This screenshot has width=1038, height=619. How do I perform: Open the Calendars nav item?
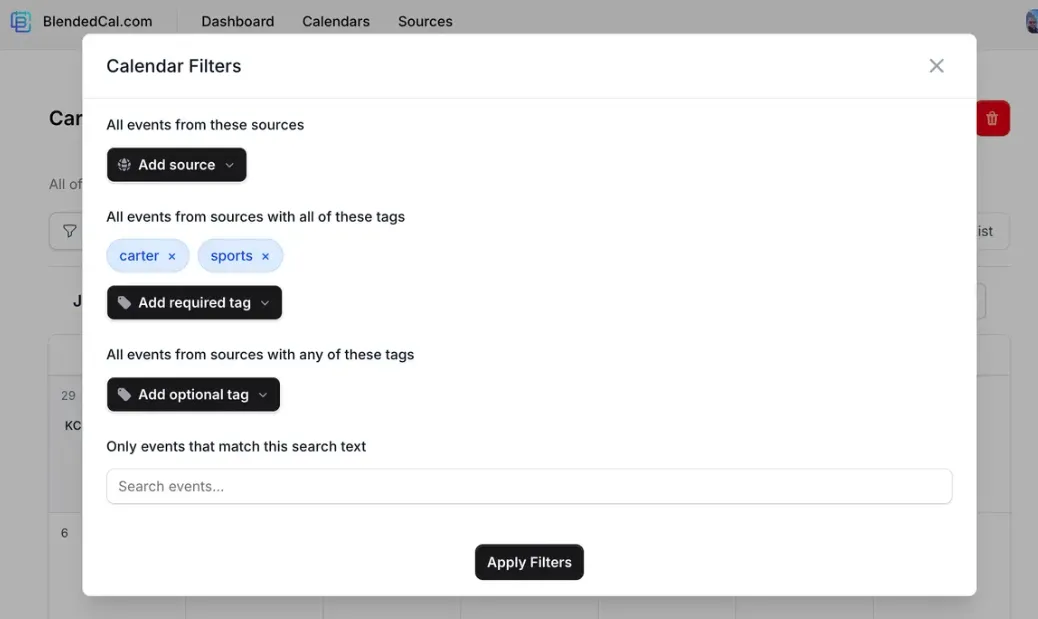point(336,21)
